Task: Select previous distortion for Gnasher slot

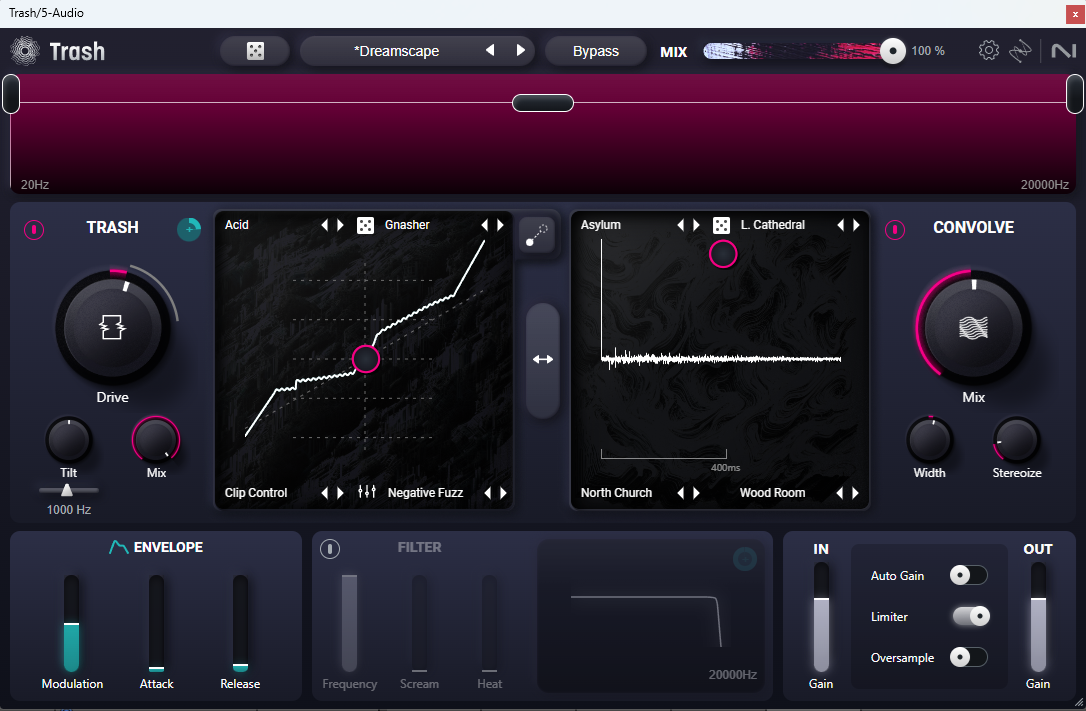Action: tap(485, 225)
